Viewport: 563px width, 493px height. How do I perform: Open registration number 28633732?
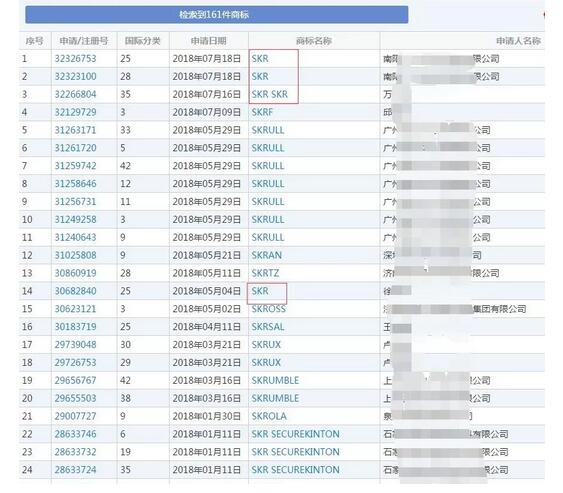point(75,452)
